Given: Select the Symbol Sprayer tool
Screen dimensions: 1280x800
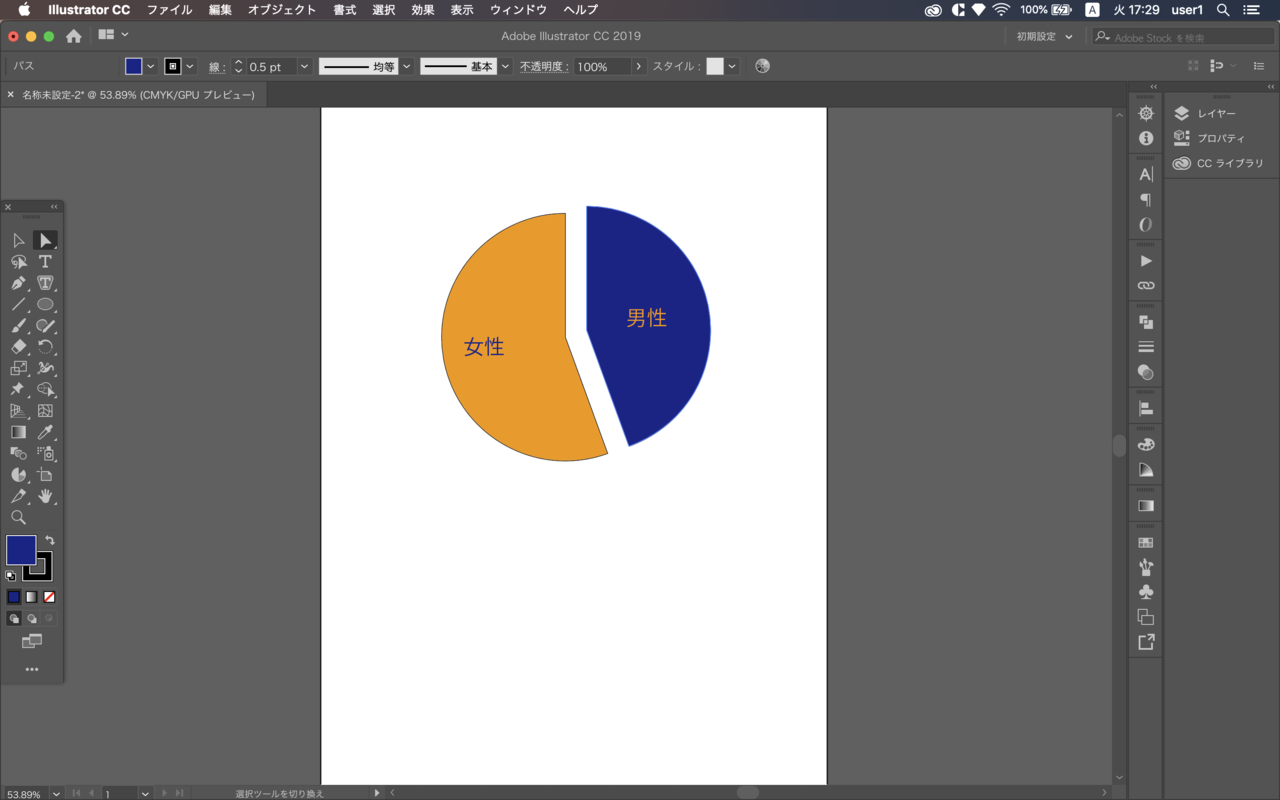Looking at the screenshot, I should click(x=45, y=454).
